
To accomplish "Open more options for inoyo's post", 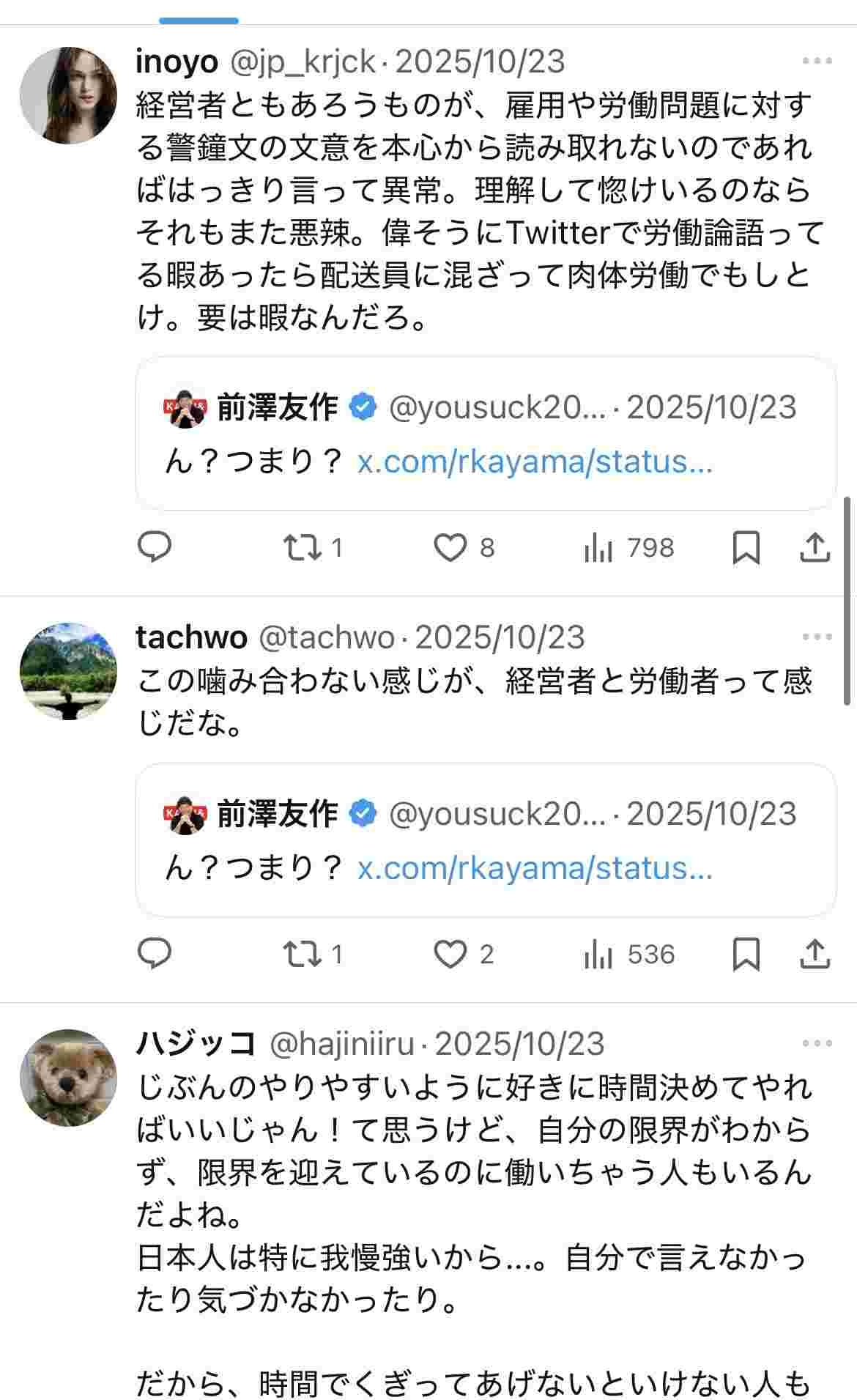I will click(x=817, y=62).
